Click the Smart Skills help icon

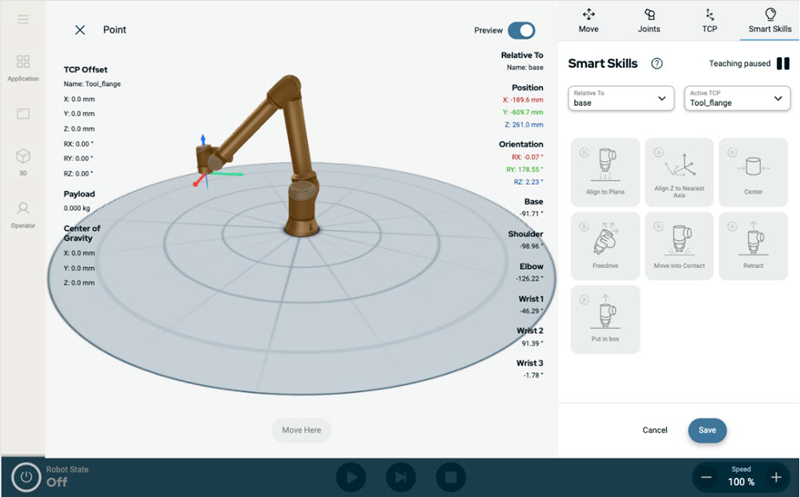coord(657,64)
